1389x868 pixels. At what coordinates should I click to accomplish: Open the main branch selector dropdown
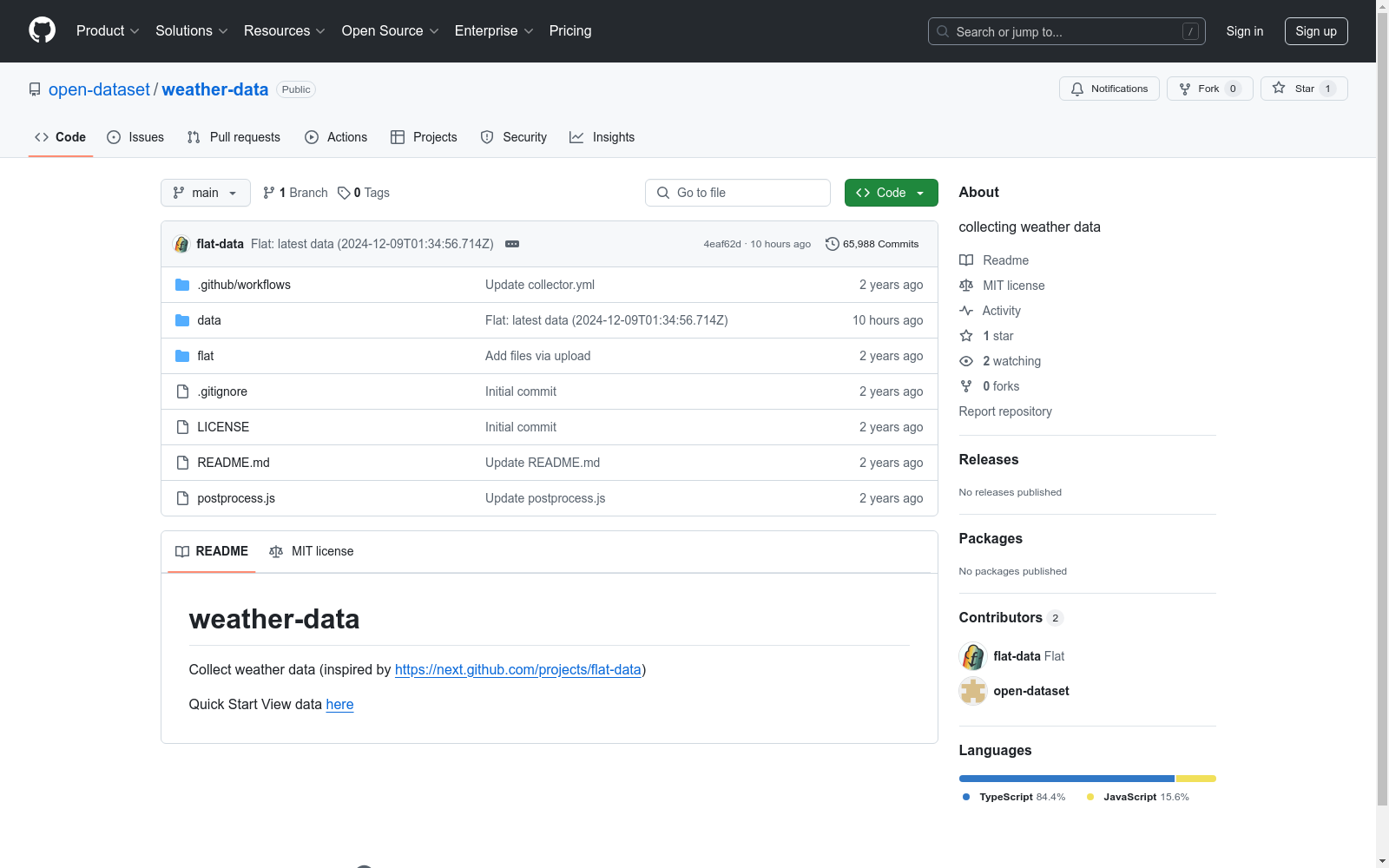pos(206,193)
